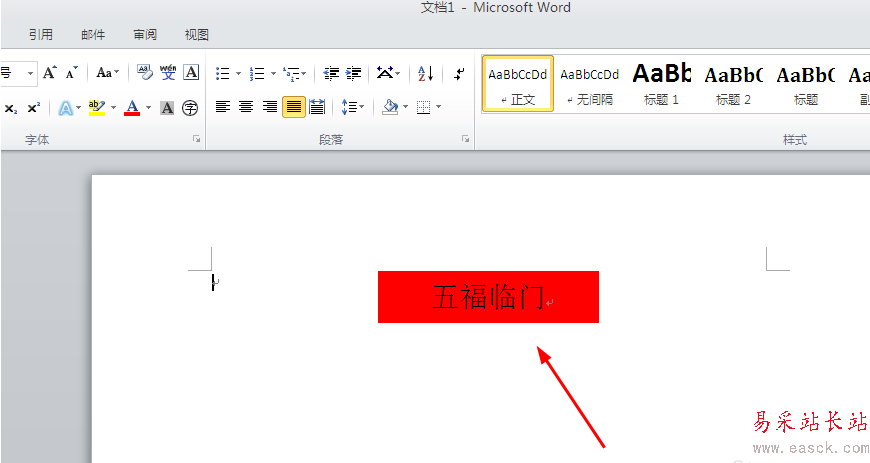Viewport: 870px width, 463px height.
Task: Open the 引用 ribbon tab
Action: [41, 34]
